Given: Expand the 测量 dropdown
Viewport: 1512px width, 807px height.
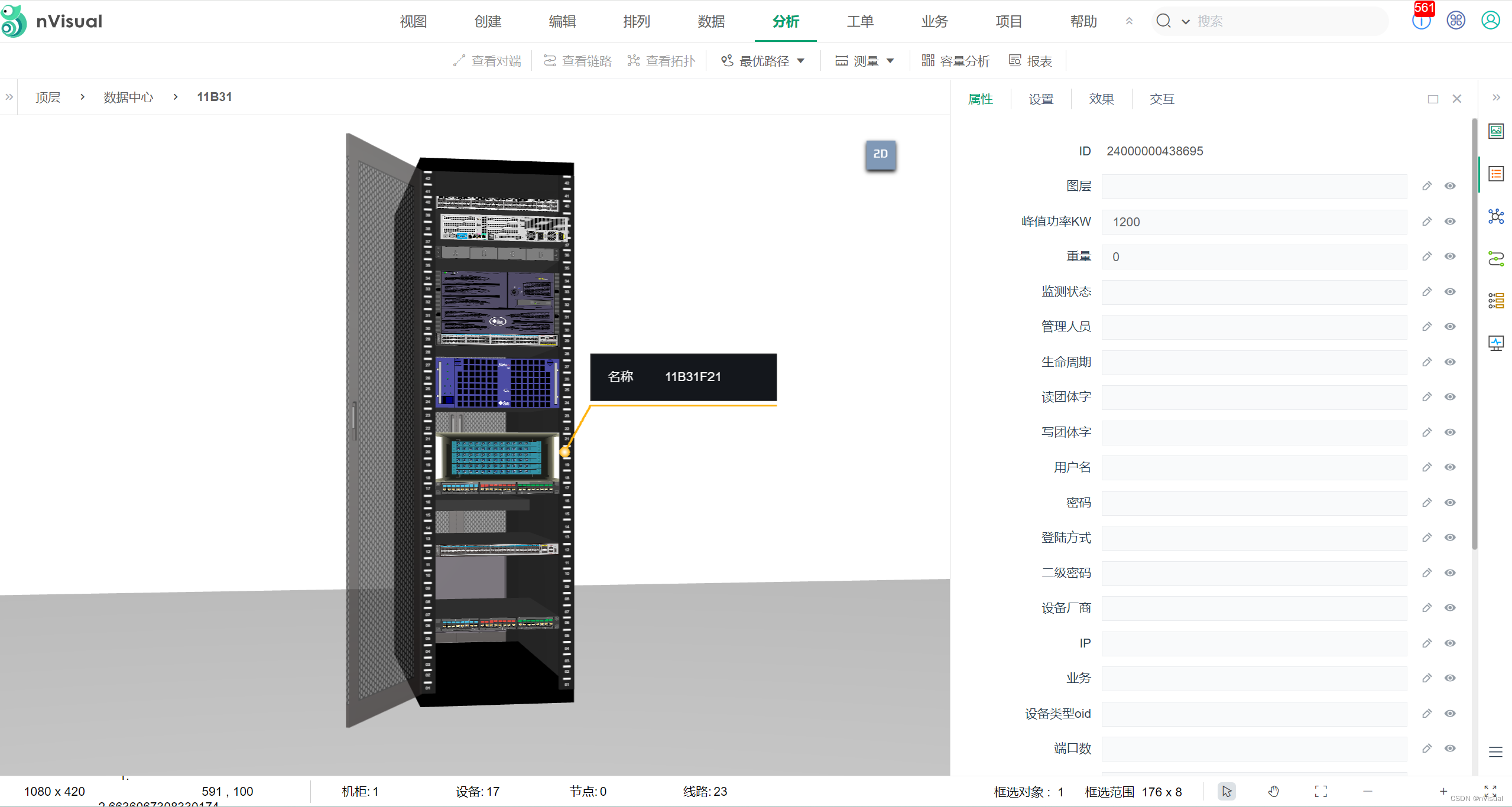Looking at the screenshot, I should tap(890, 61).
